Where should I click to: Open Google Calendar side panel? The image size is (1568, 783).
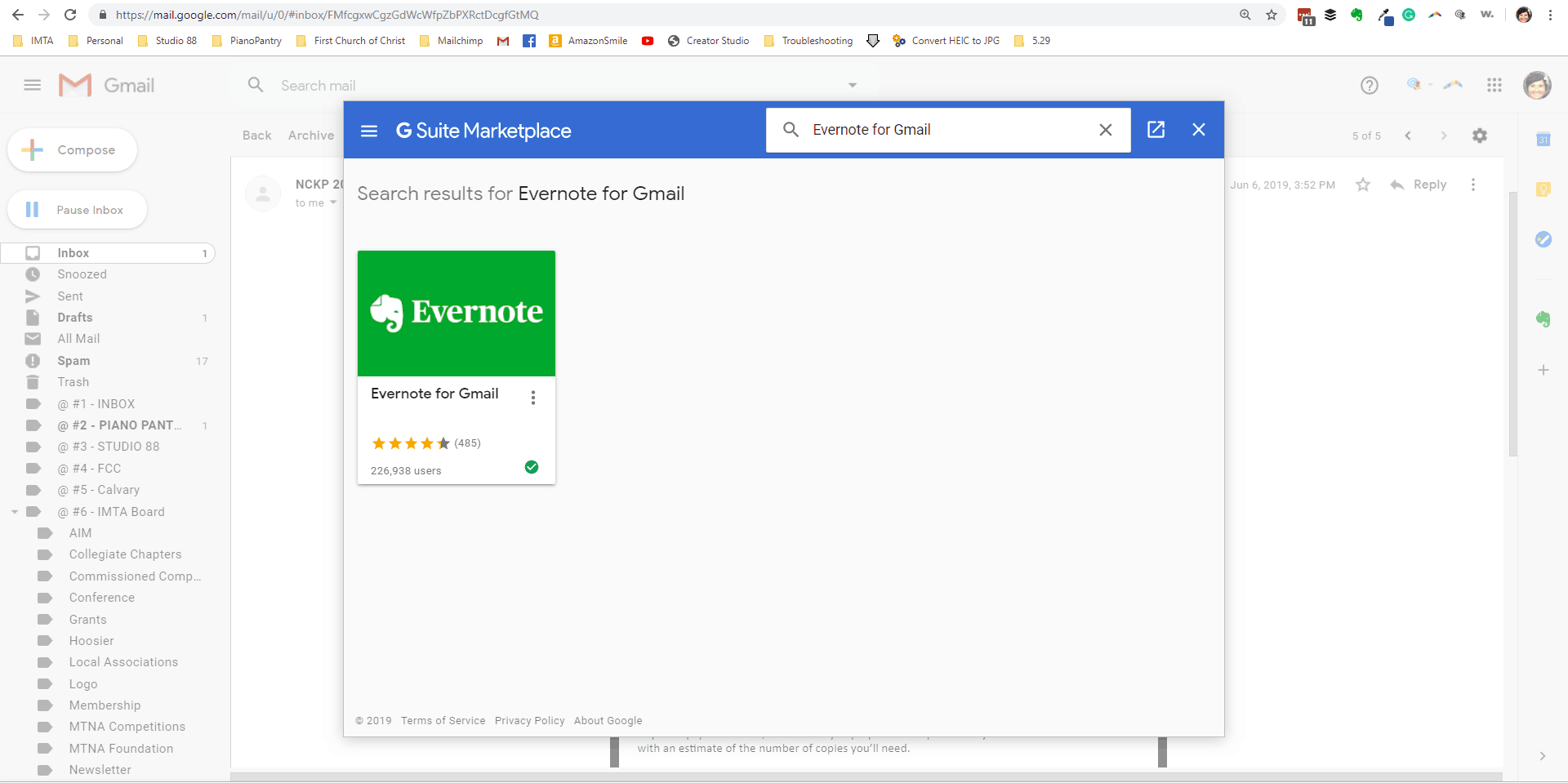(x=1543, y=140)
